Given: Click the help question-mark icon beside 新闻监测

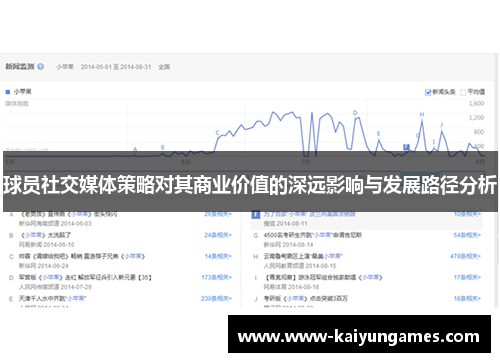Looking at the screenshot, I should point(40,67).
